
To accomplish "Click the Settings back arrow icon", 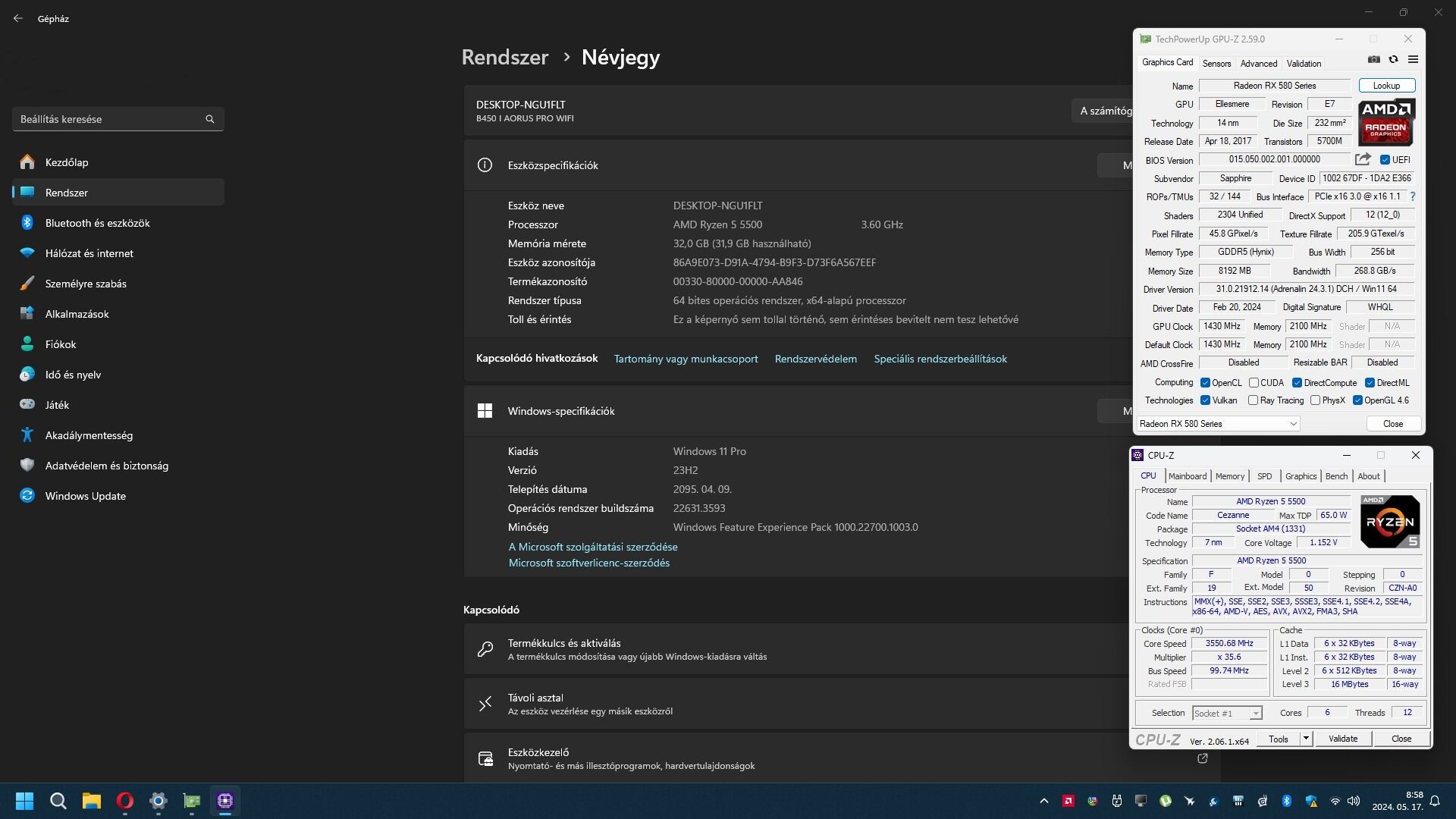I will point(18,18).
